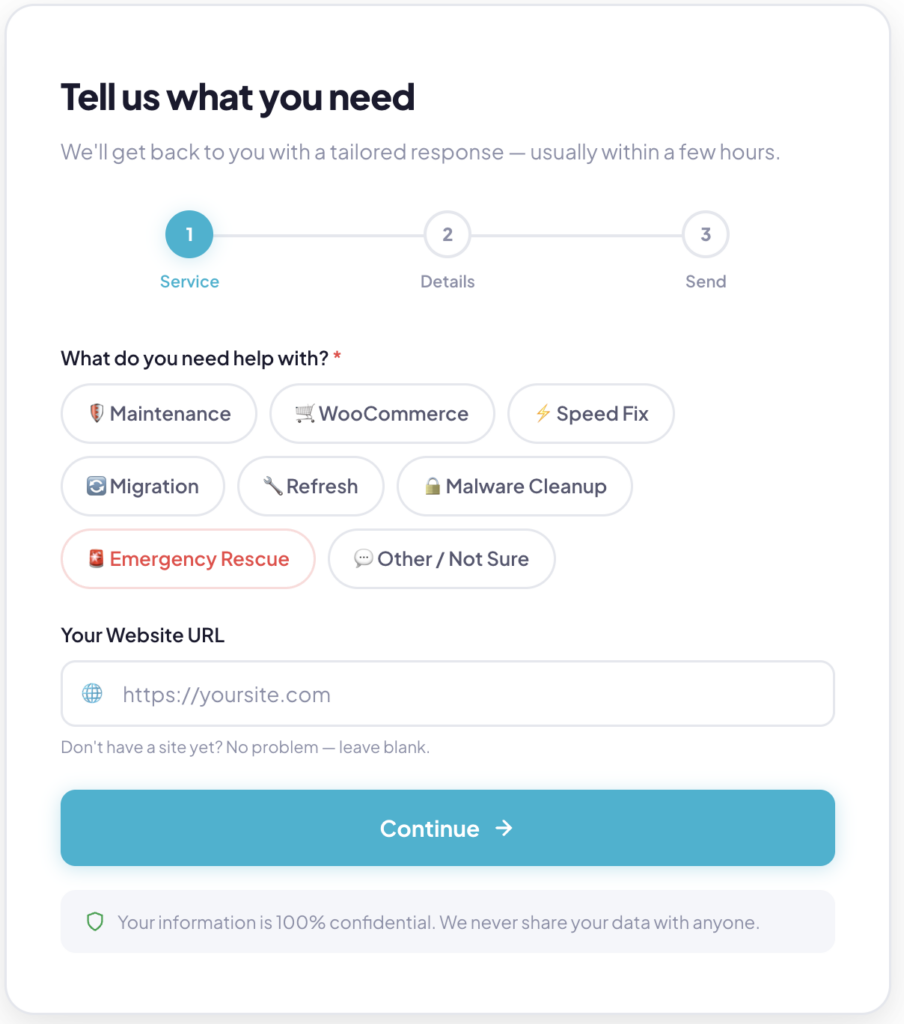
Task: Click the wrench icon on Refresh
Action: click(x=272, y=487)
